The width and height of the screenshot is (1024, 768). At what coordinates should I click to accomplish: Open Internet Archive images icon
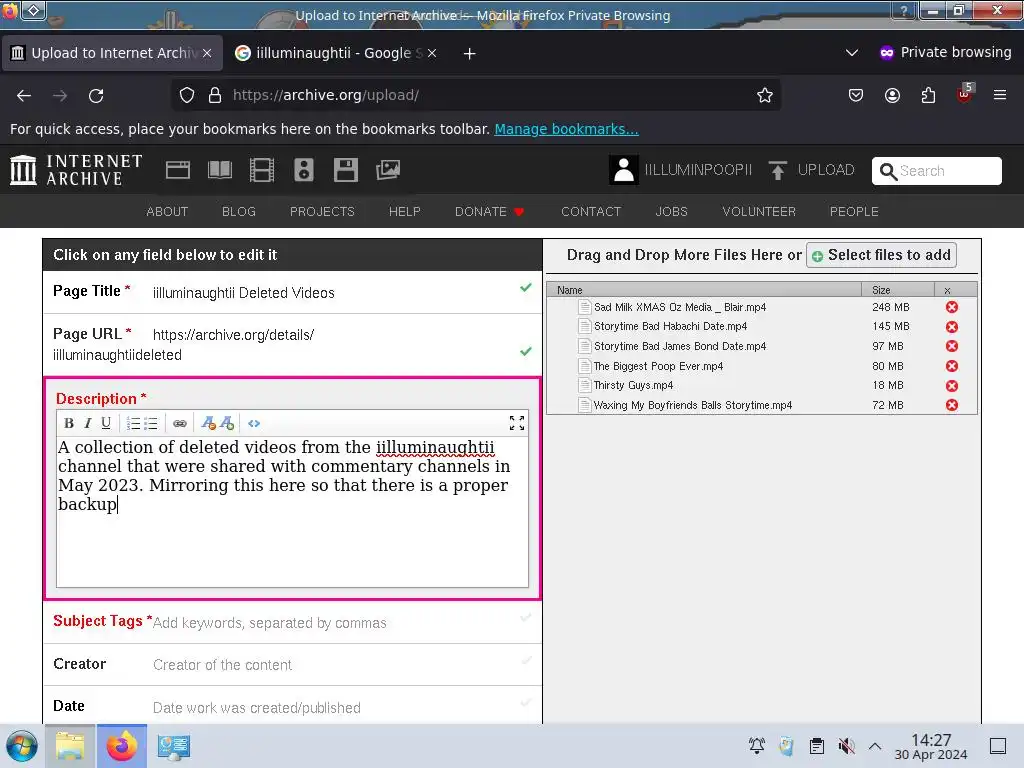click(388, 170)
